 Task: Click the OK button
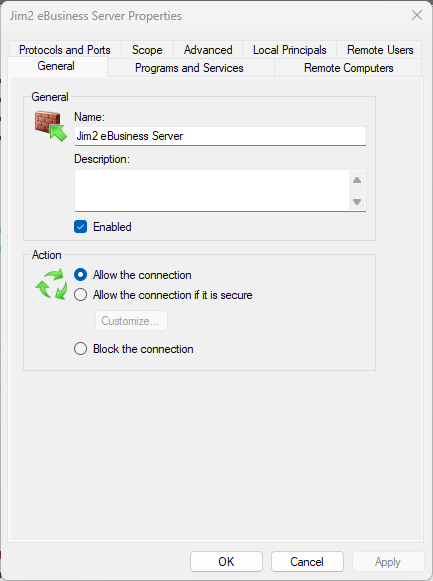point(226,561)
